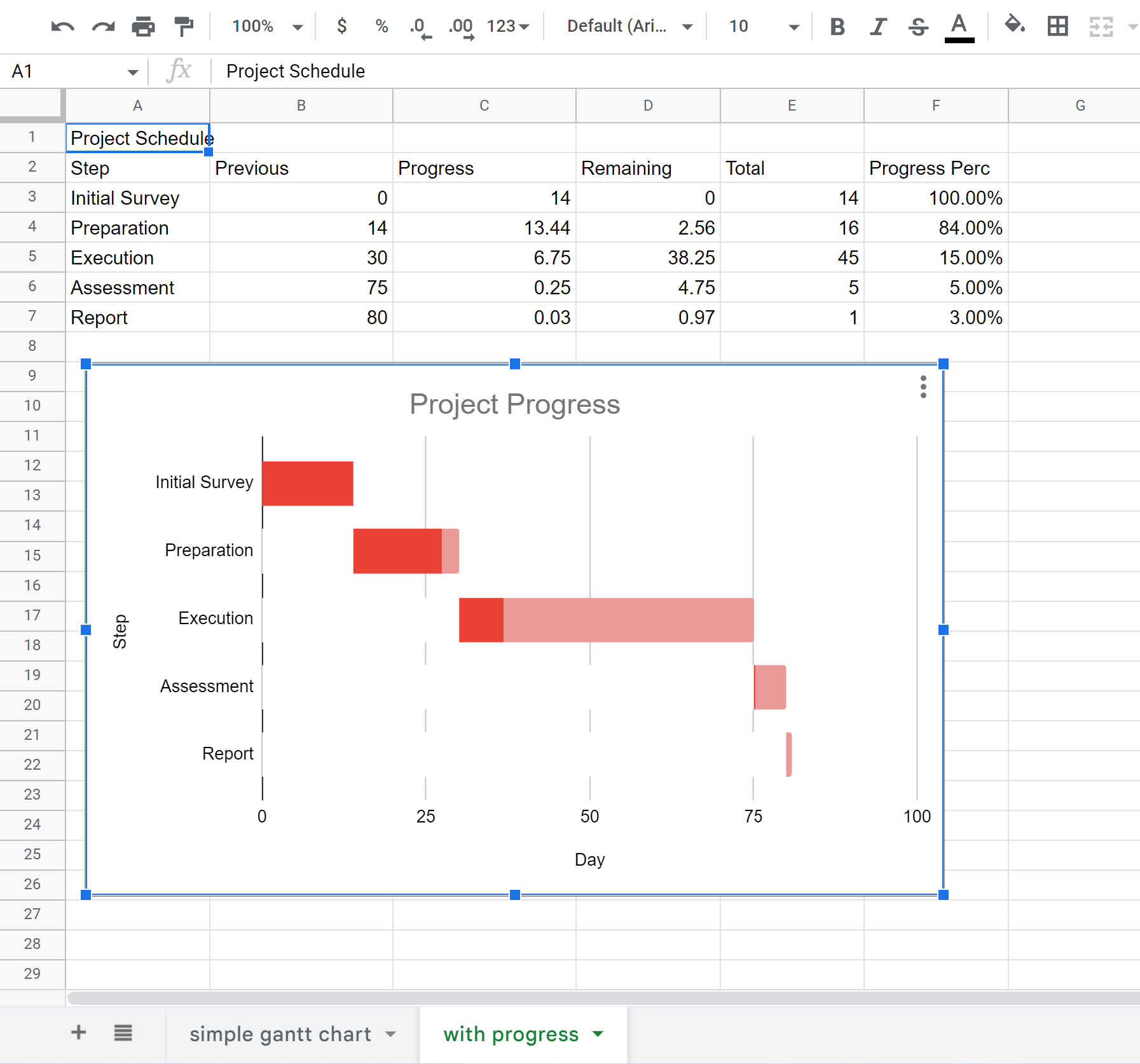The image size is (1140, 1064).
Task: Click the 38.25 remaining cell
Action: click(x=648, y=257)
